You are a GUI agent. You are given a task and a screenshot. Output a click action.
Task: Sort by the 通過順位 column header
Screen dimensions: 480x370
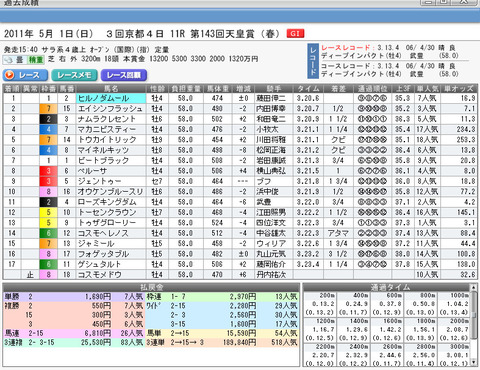[372, 89]
